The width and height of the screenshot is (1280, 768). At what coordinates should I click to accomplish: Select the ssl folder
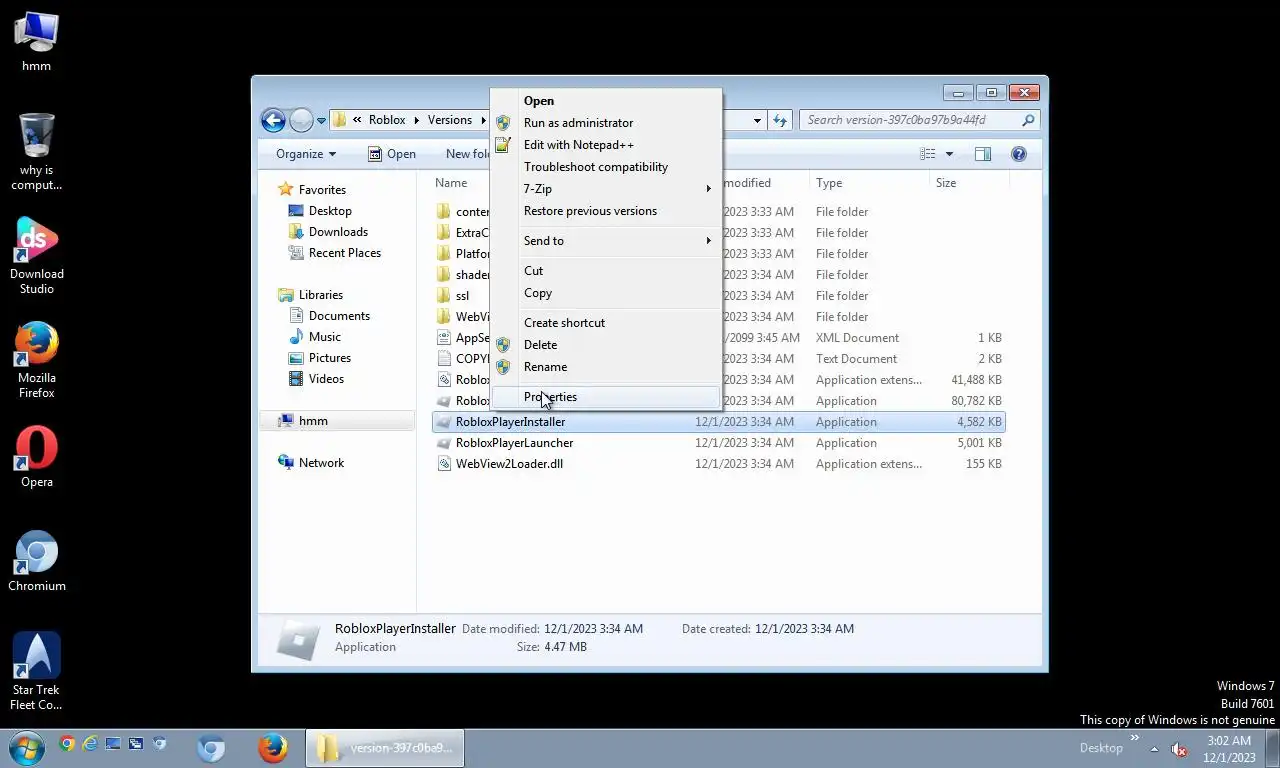point(462,296)
